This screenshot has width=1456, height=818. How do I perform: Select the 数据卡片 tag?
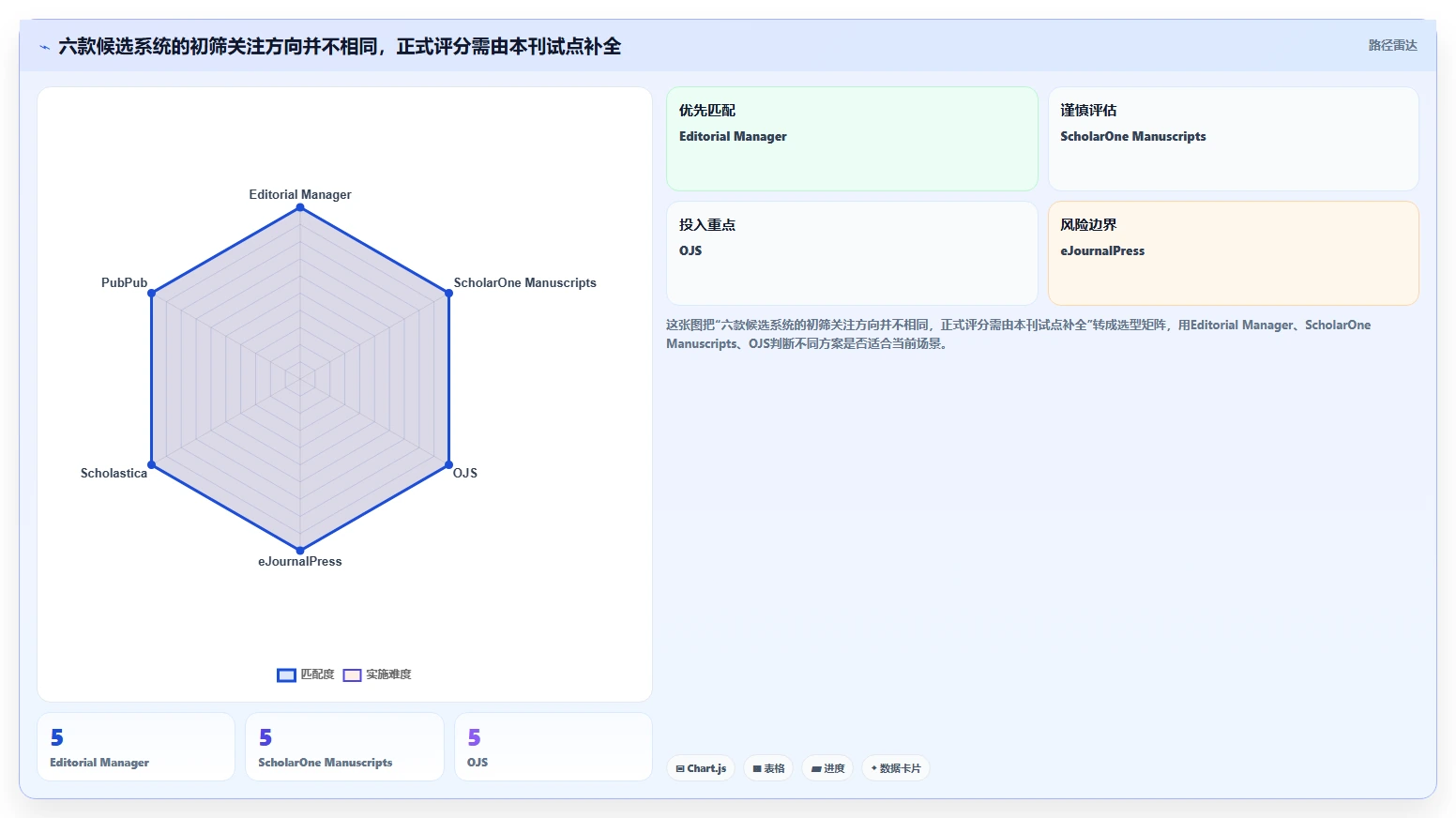pyautogui.click(x=896, y=768)
